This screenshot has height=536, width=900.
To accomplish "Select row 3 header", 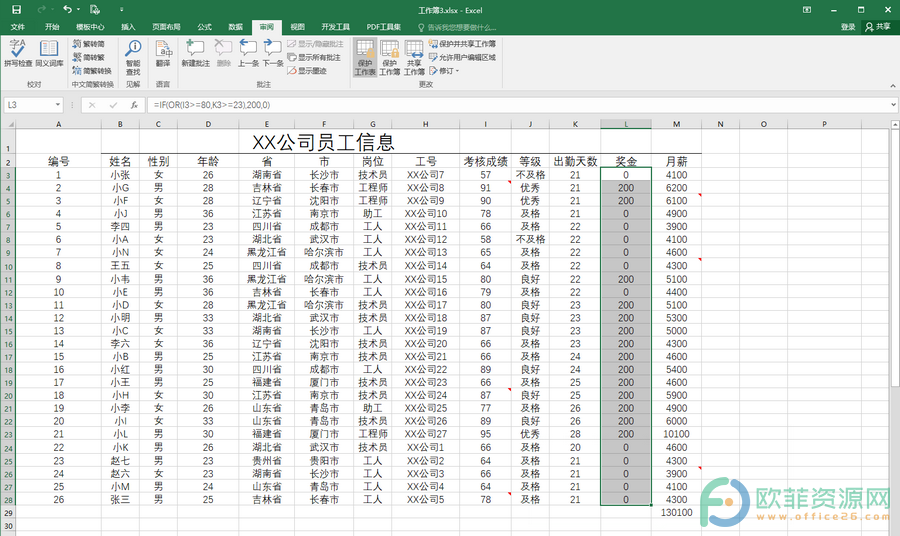I will tap(7, 175).
